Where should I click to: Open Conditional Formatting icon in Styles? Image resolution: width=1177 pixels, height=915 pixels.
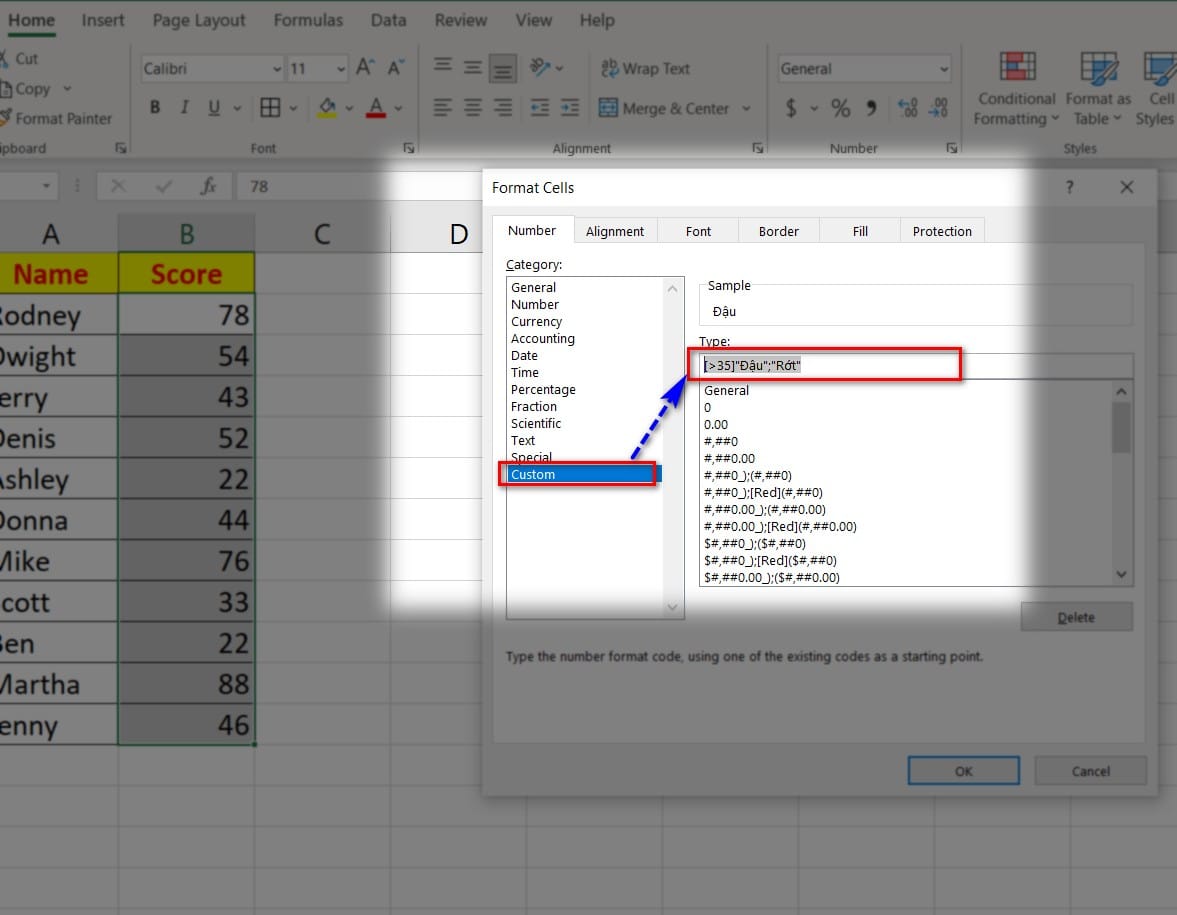coord(1017,68)
